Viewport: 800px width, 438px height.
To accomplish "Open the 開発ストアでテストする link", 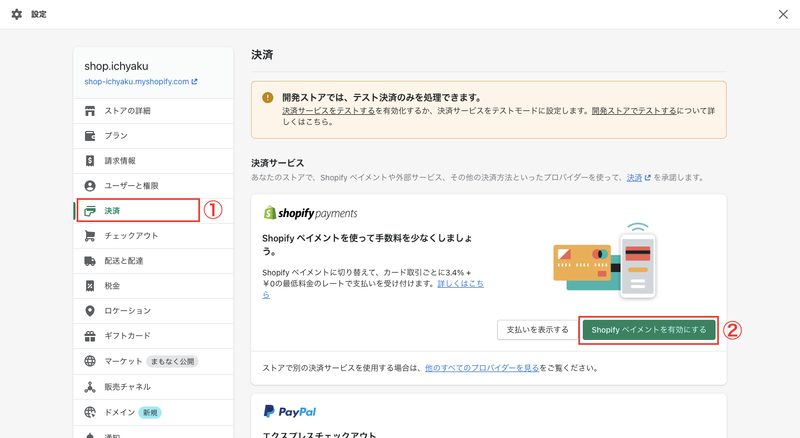I will click(x=634, y=111).
